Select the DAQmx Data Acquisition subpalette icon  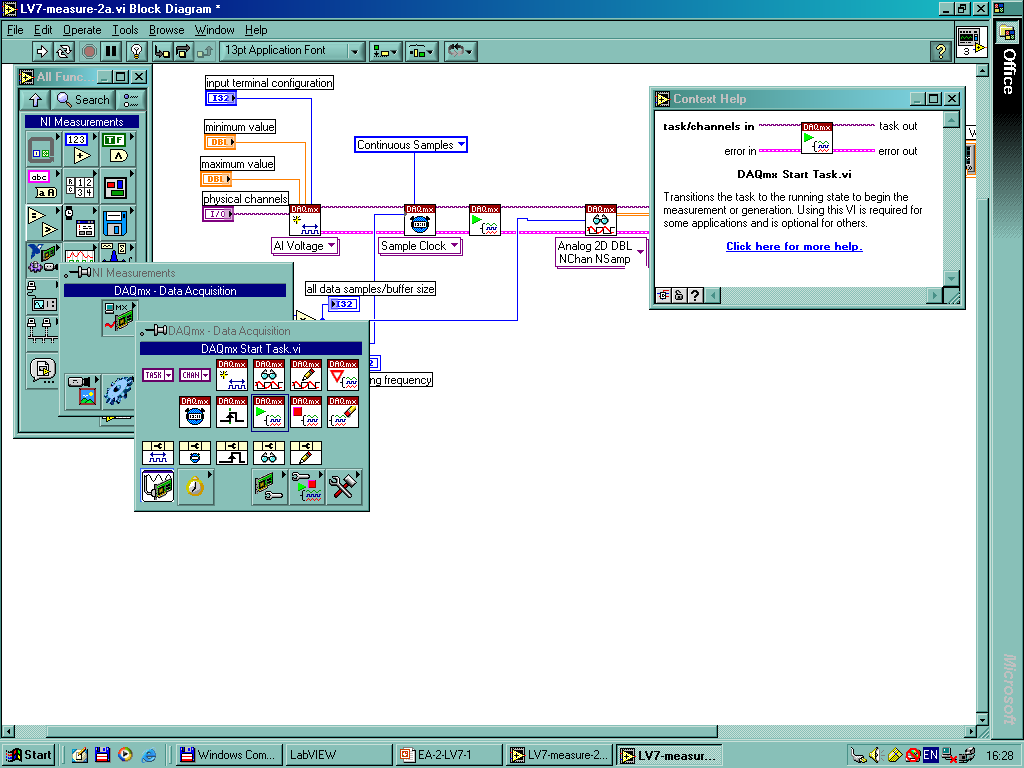coord(120,317)
